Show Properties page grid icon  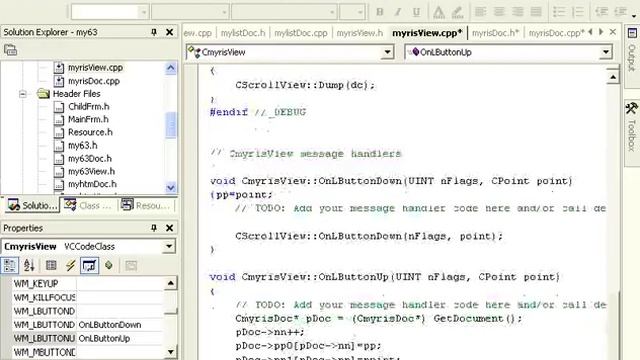[x=51, y=266]
